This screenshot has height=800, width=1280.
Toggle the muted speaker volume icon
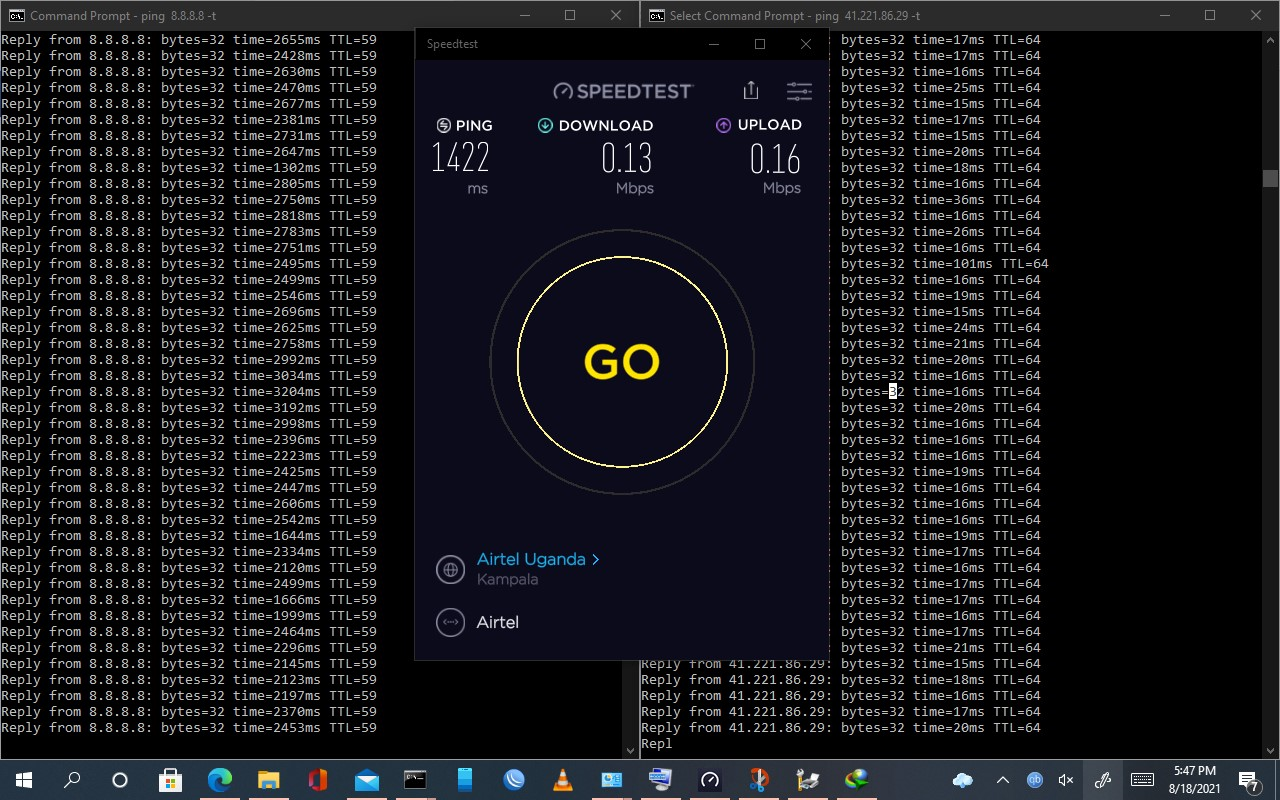(x=1066, y=780)
